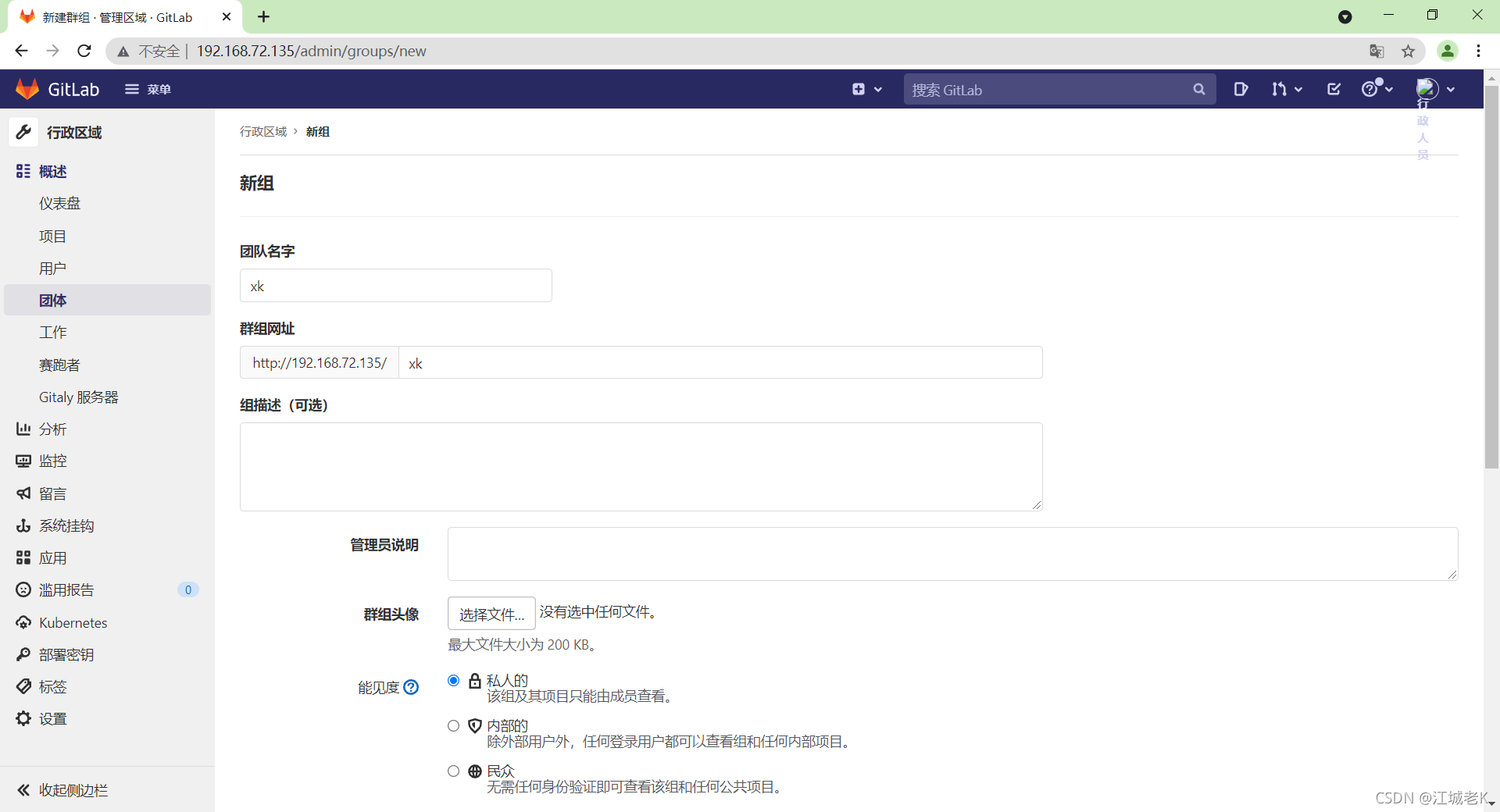Click the address bar URL

(311, 51)
